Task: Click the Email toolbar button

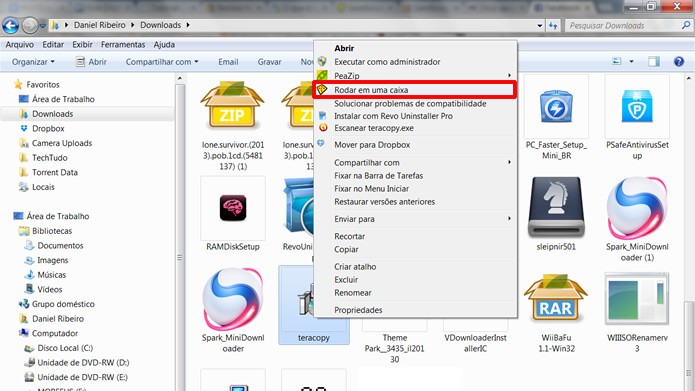Action: pos(228,62)
